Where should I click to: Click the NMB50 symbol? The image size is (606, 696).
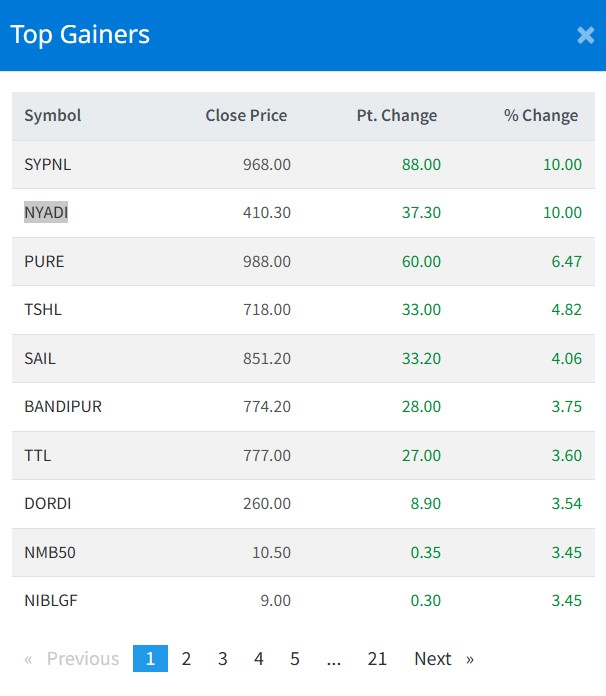(47, 552)
